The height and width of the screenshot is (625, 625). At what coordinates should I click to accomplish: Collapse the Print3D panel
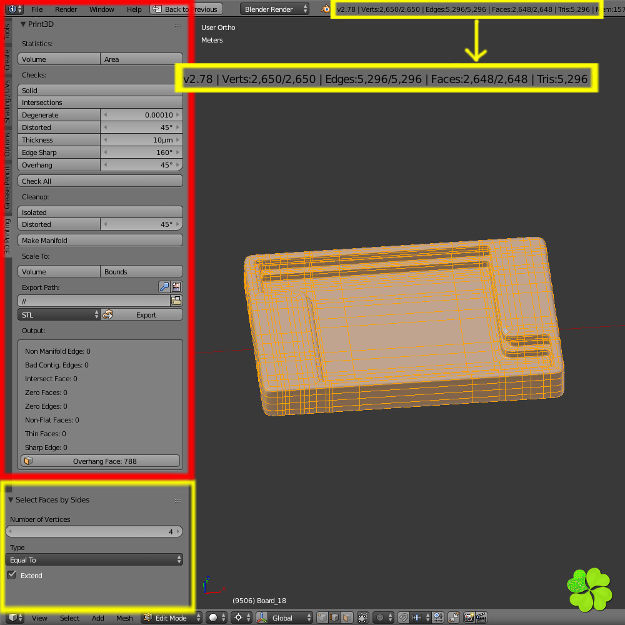[x=23, y=24]
